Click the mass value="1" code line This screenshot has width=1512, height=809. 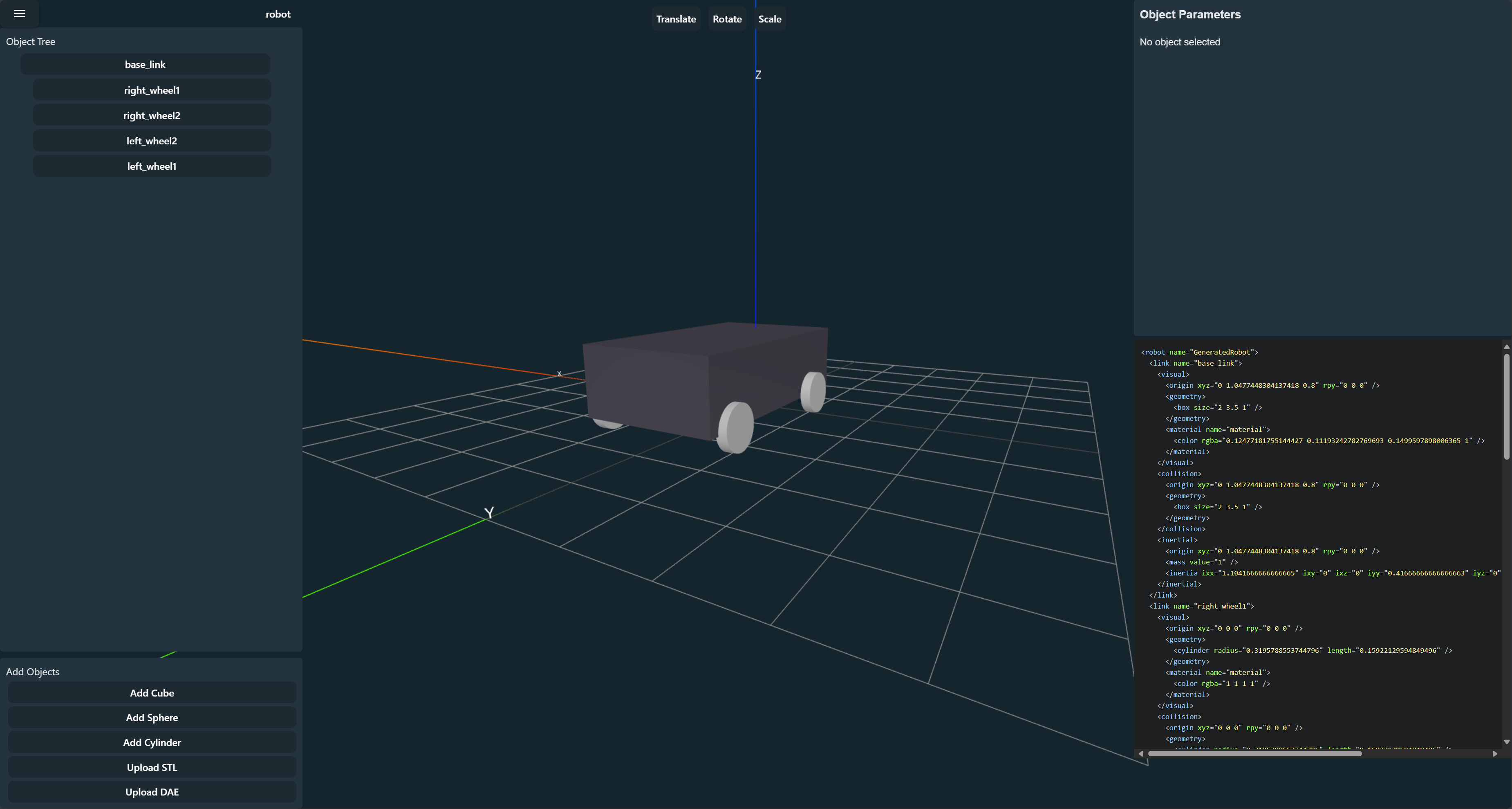coord(1201,562)
